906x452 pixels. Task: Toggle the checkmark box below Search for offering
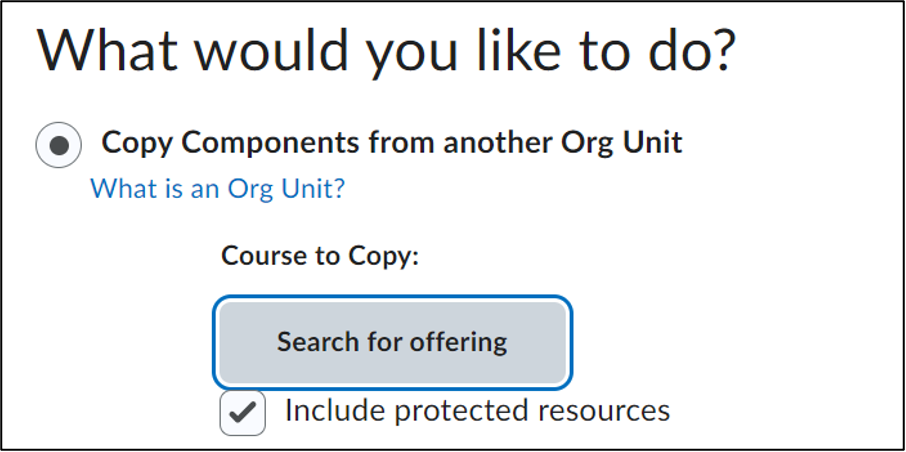243,413
